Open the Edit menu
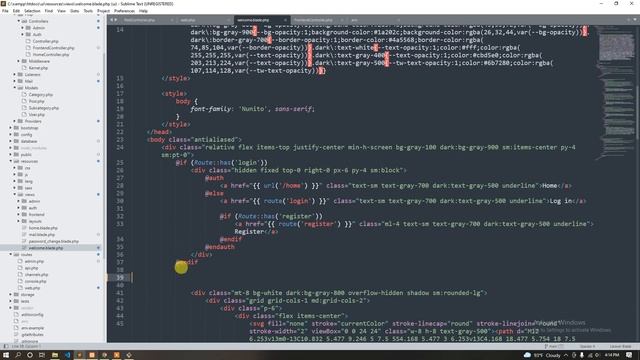 [x=16, y=11]
